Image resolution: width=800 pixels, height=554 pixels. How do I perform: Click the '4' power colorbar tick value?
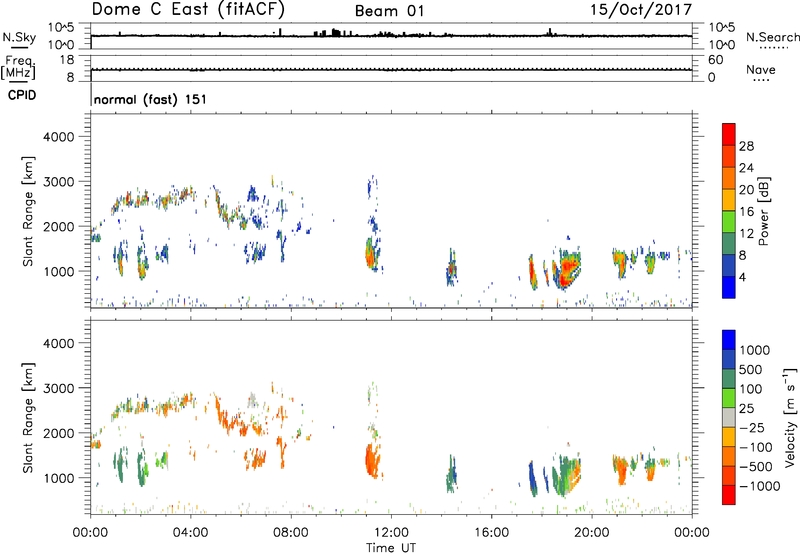pos(742,277)
